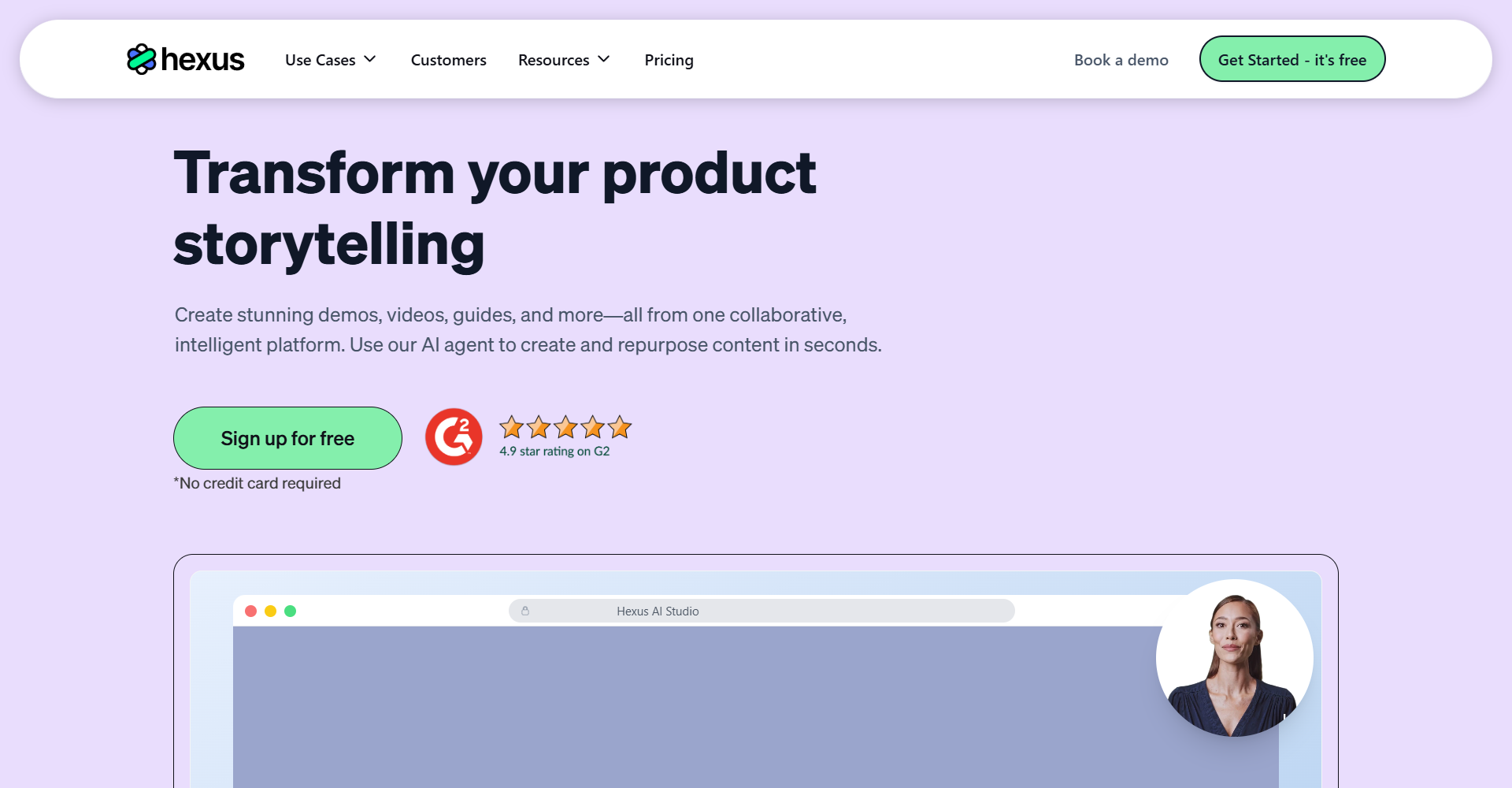Click the yellow window dot in demo preview
This screenshot has width=1512, height=788.
271,611
